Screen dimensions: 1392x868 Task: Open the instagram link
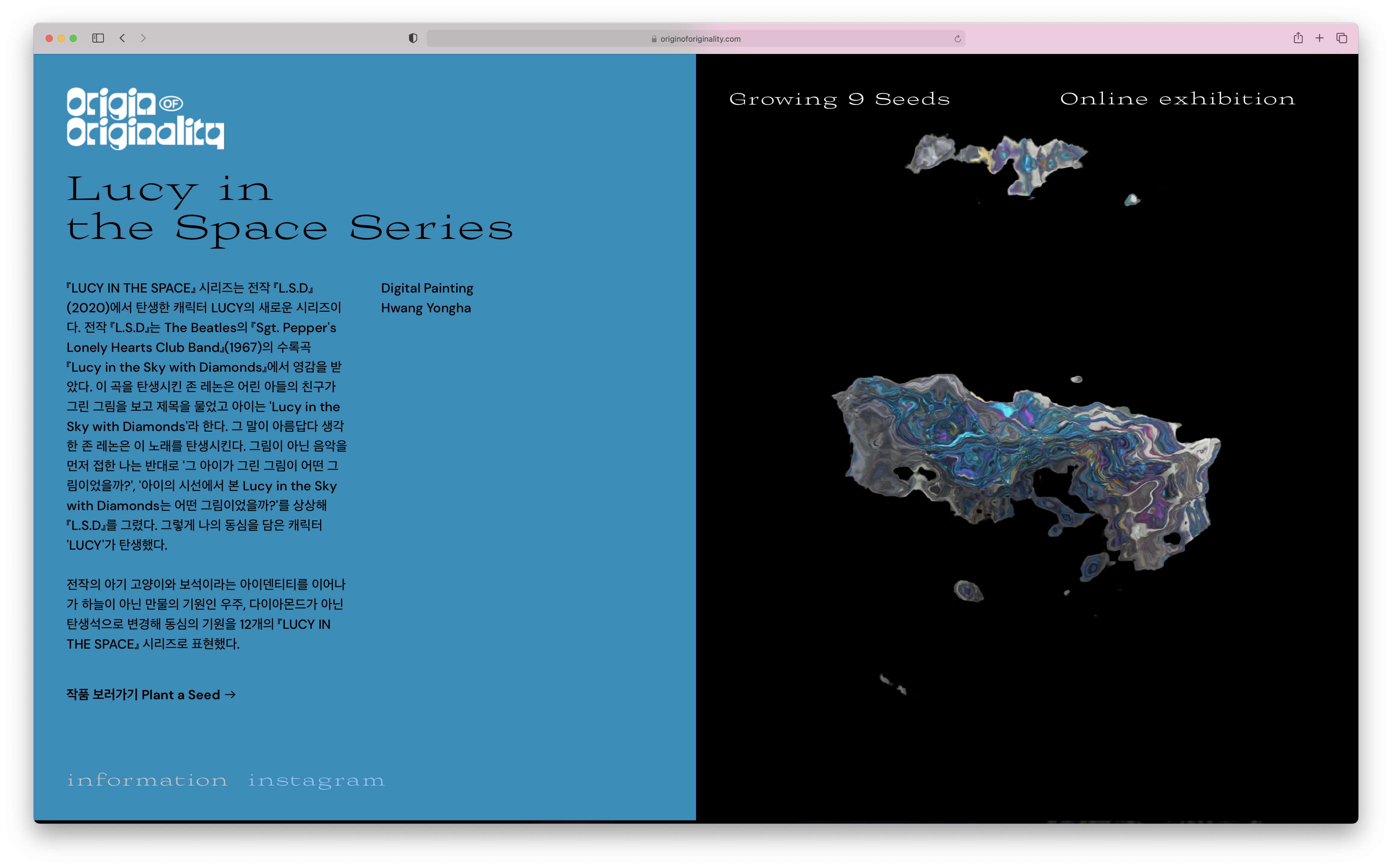316,780
